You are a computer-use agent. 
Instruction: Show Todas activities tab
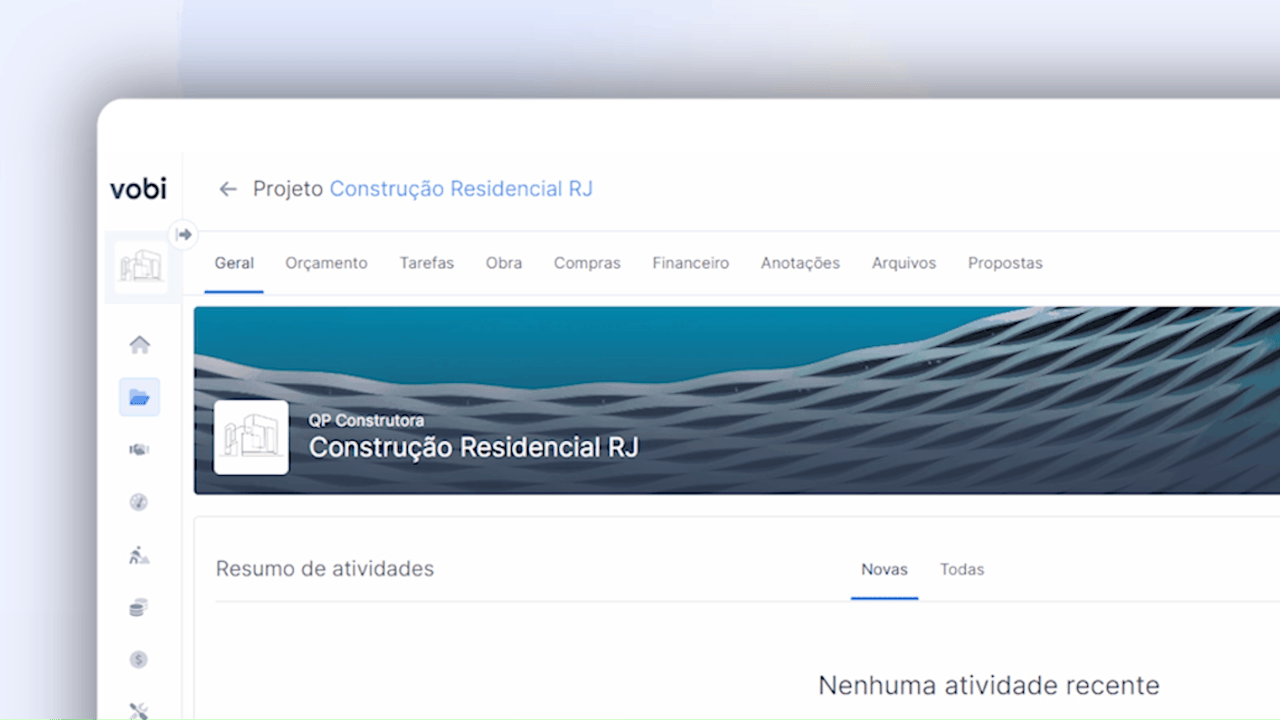(x=962, y=570)
